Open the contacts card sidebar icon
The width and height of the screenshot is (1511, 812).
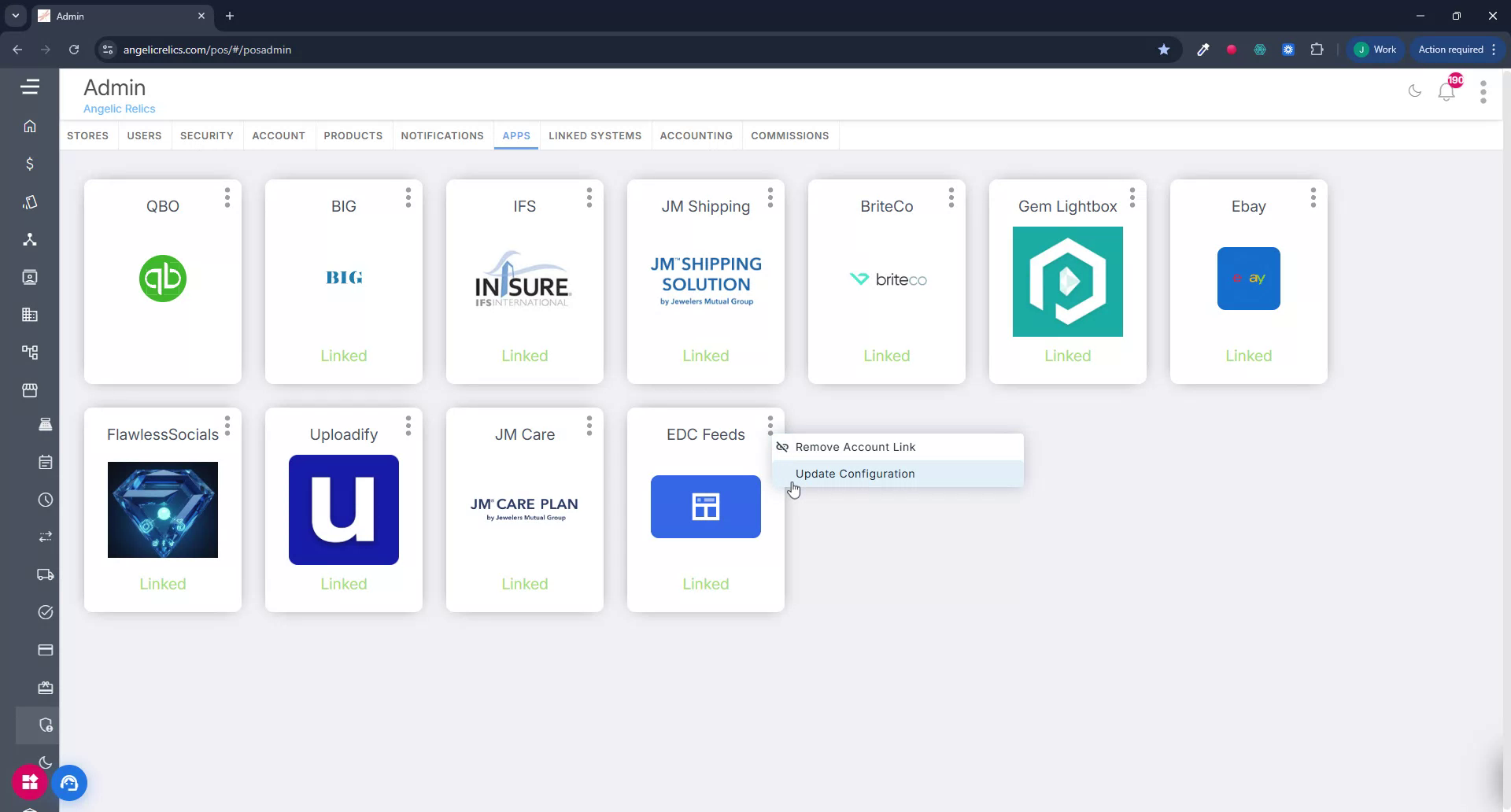click(30, 277)
